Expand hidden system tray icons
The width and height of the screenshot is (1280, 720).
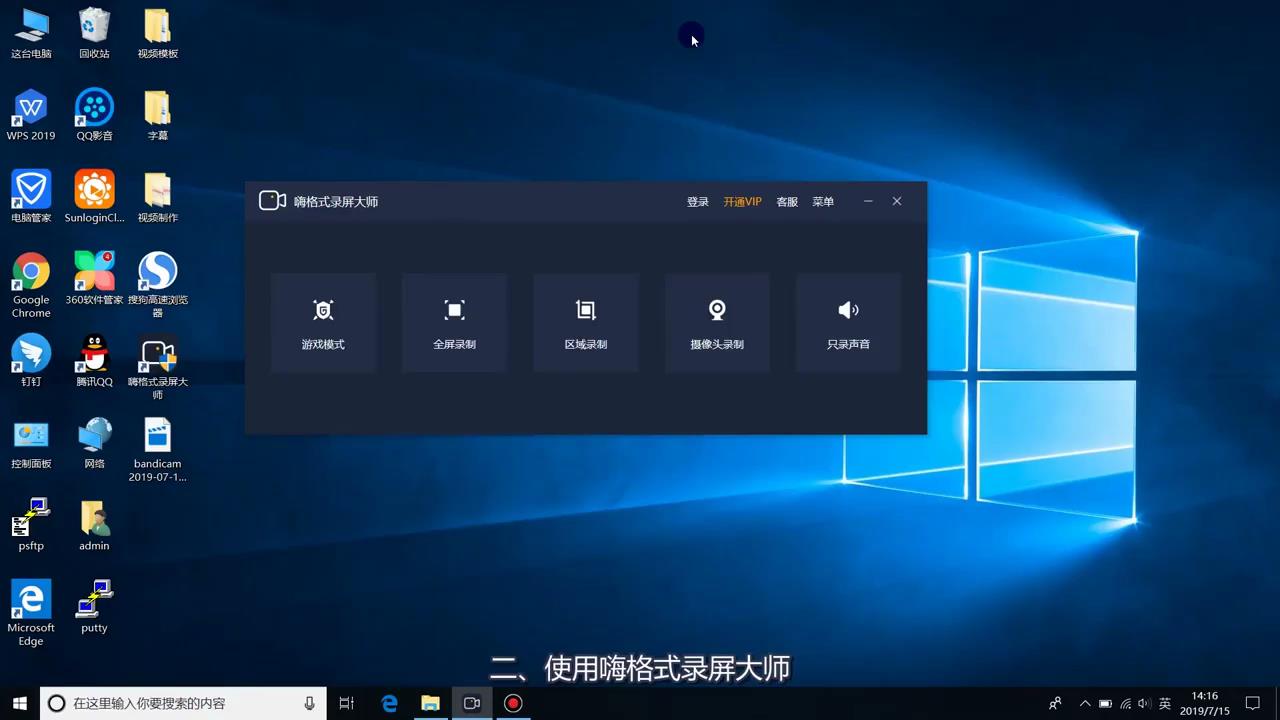coord(1085,703)
